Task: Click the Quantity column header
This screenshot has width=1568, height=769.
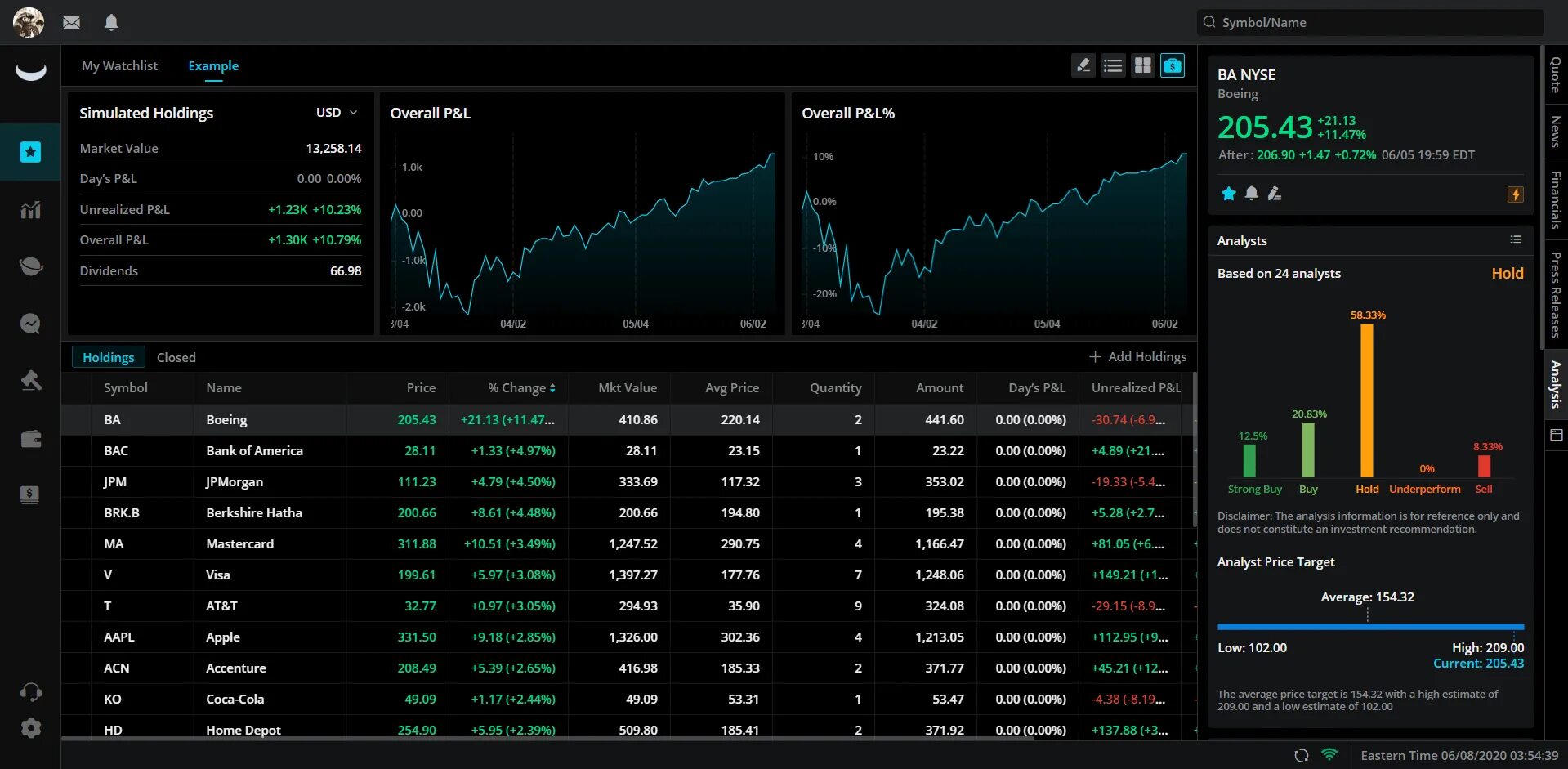Action: coord(835,388)
